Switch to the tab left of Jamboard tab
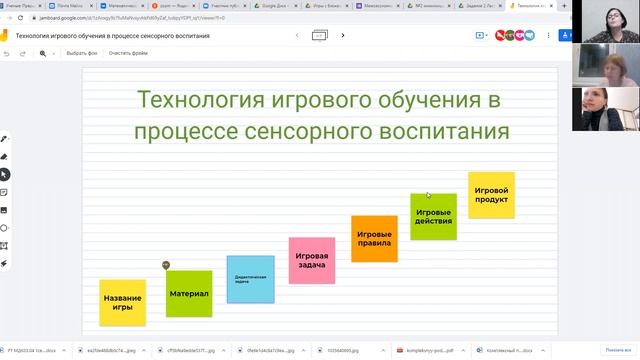Viewport: 640px width, 360px height. pyautogui.click(x=480, y=6)
